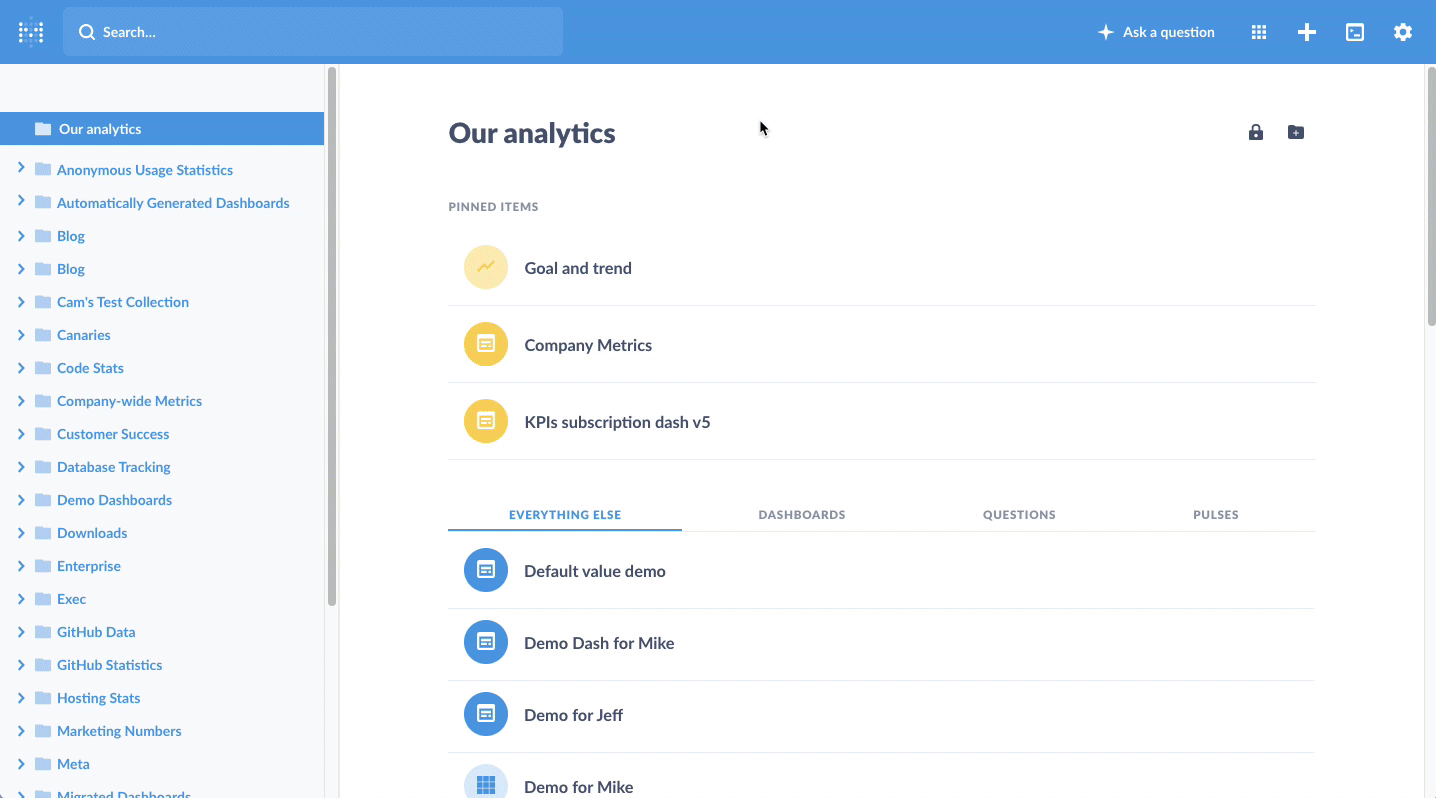
Task: Open the admin settings gear icon
Action: click(x=1402, y=31)
